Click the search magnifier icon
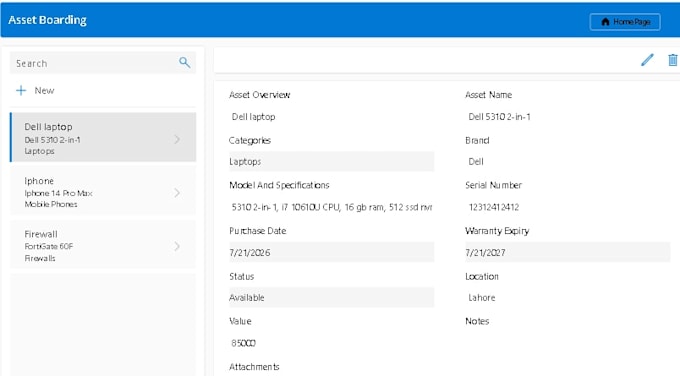 185,62
